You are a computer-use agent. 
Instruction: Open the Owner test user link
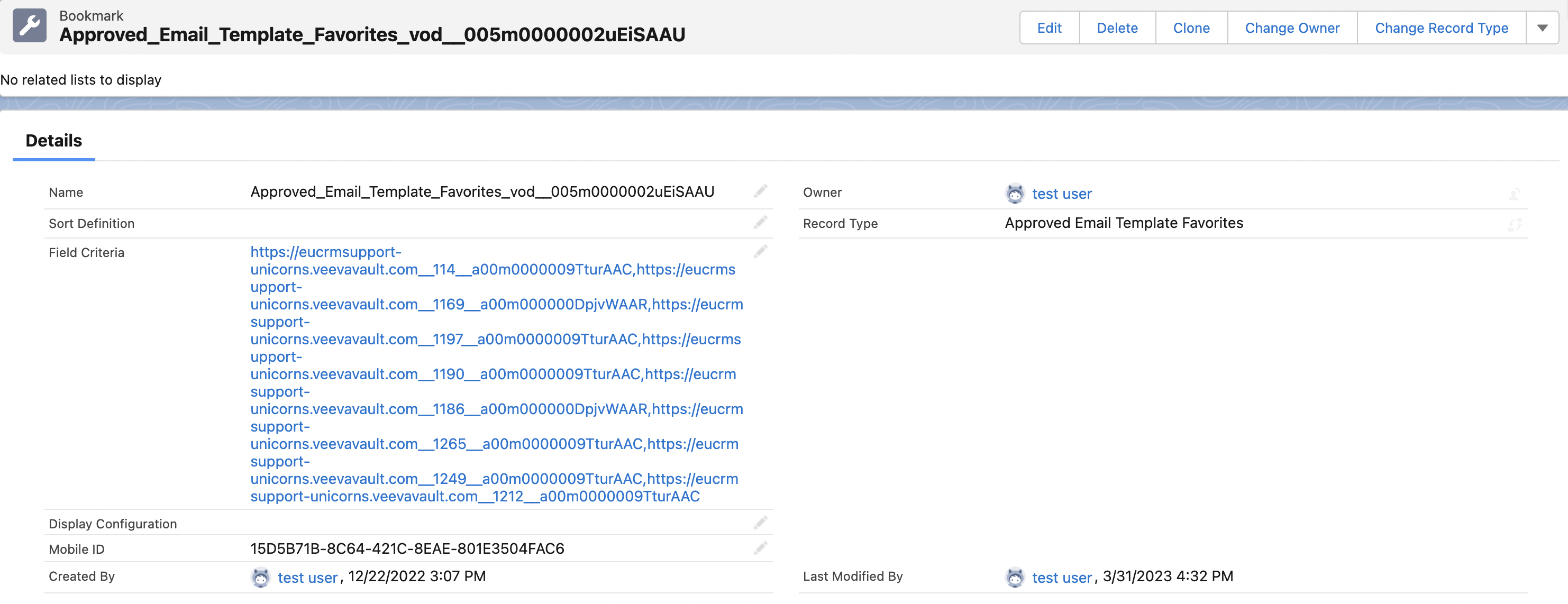(x=1062, y=194)
